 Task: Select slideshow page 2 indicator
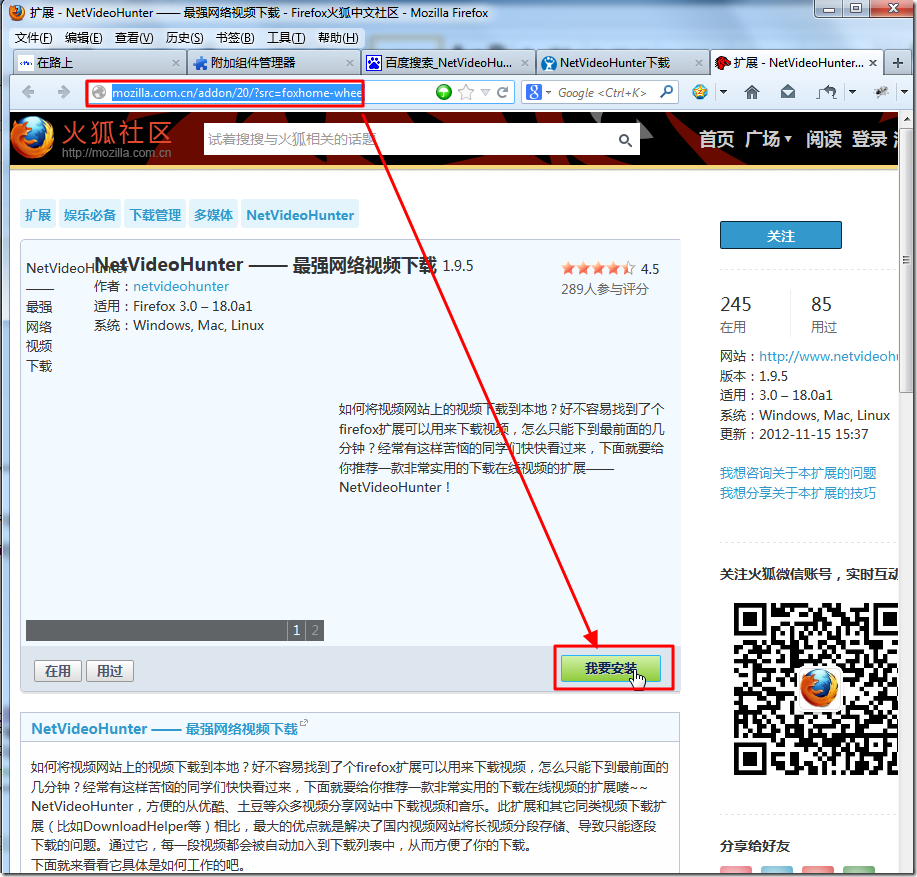point(315,630)
